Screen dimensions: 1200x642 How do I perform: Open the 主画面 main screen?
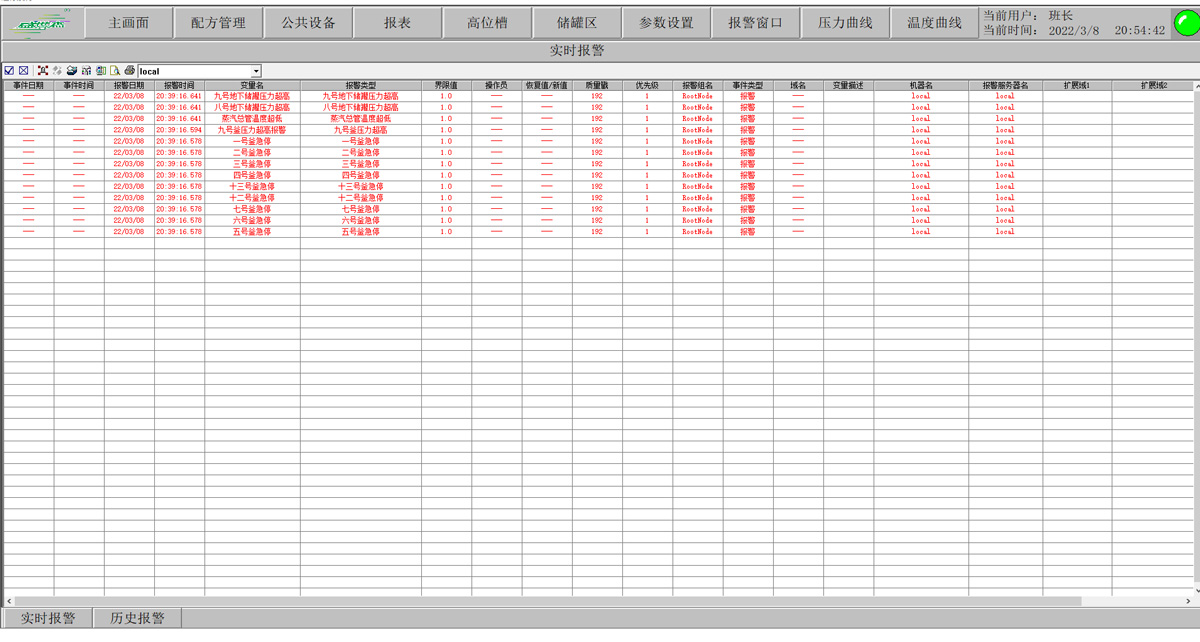(128, 23)
